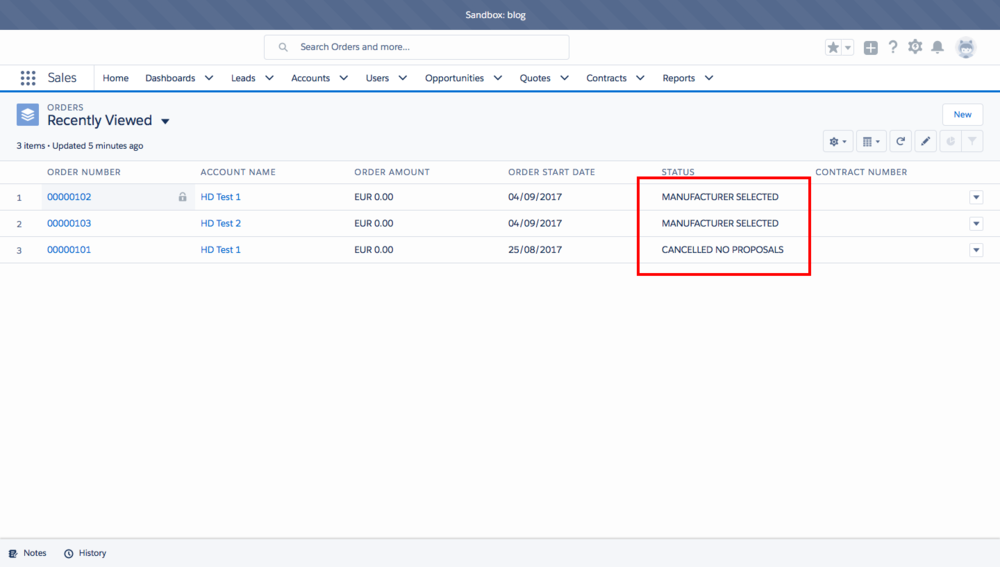Open the Help question mark icon
The image size is (1000, 567).
(x=893, y=47)
